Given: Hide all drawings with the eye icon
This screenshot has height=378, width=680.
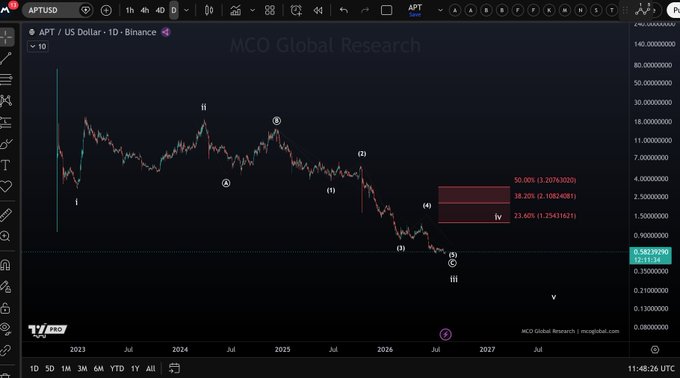Looking at the screenshot, I should 6,329.
